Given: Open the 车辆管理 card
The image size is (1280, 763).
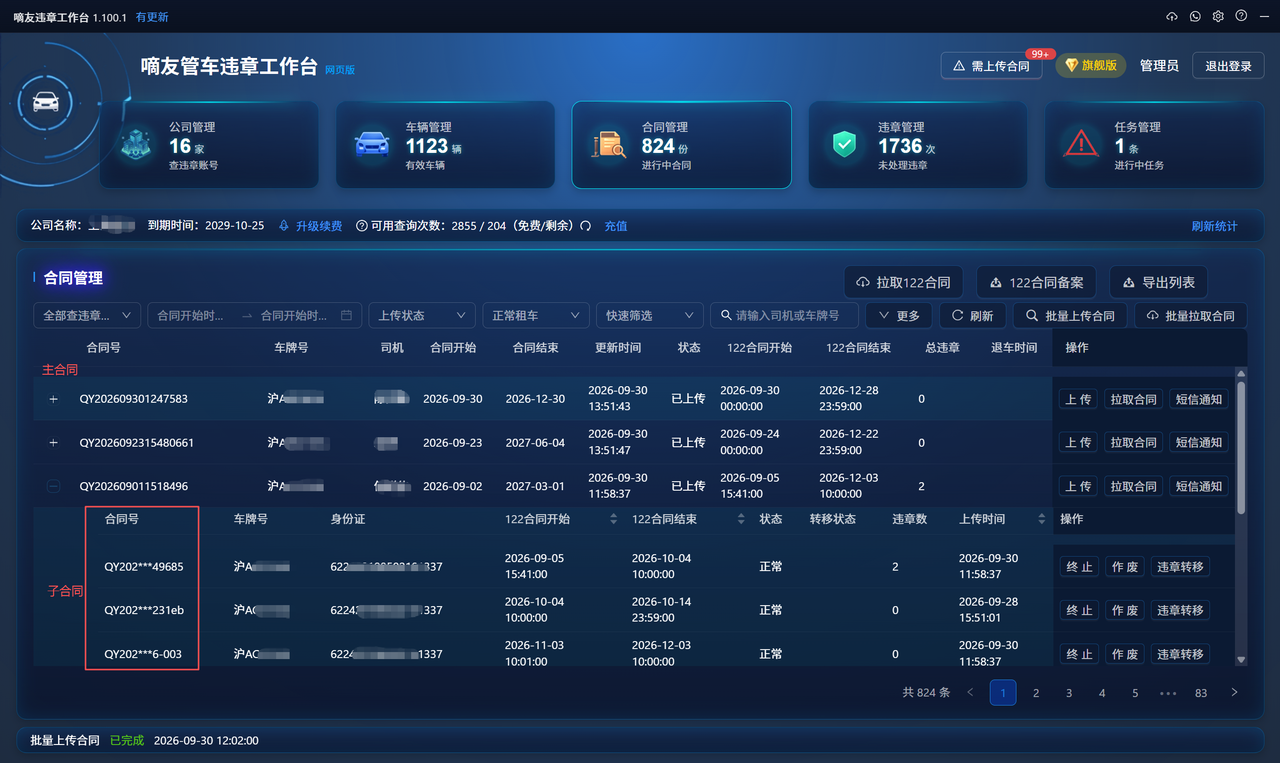Looking at the screenshot, I should (x=445, y=145).
